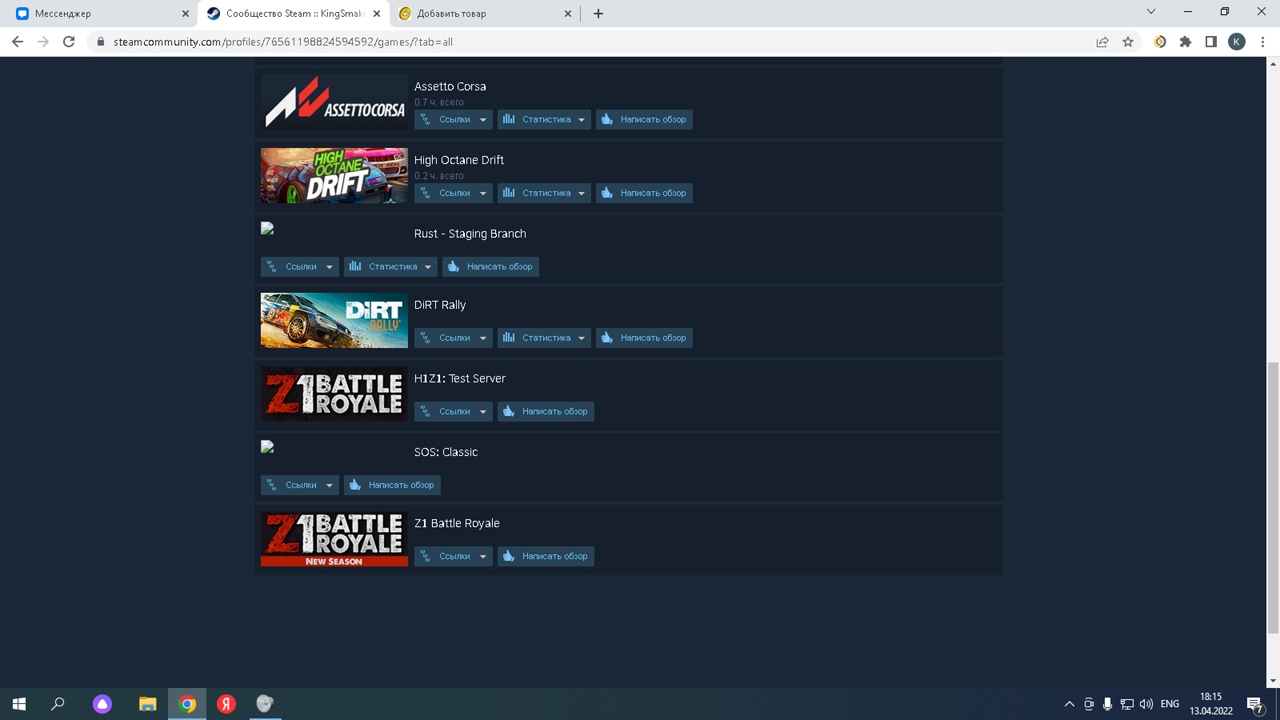
Task: Write a review for Rust - Staging Branch
Action: coord(491,266)
